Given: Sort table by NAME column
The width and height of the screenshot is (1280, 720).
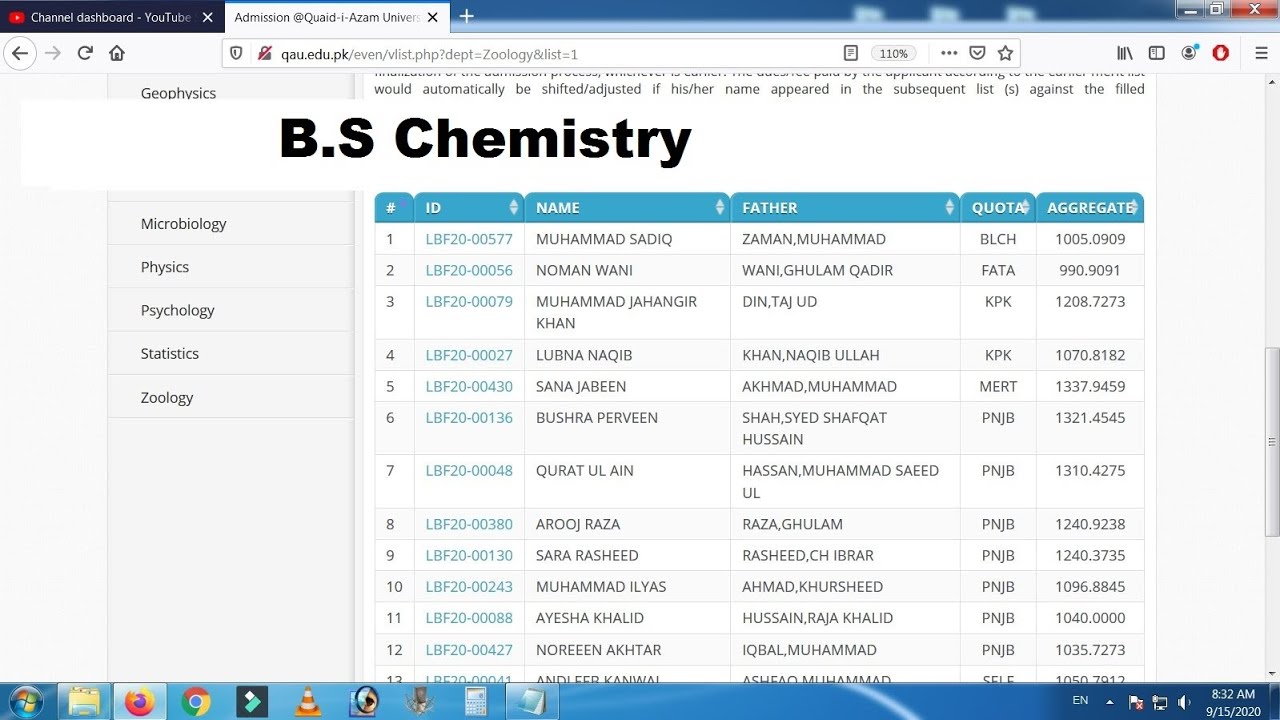Looking at the screenshot, I should pos(627,207).
